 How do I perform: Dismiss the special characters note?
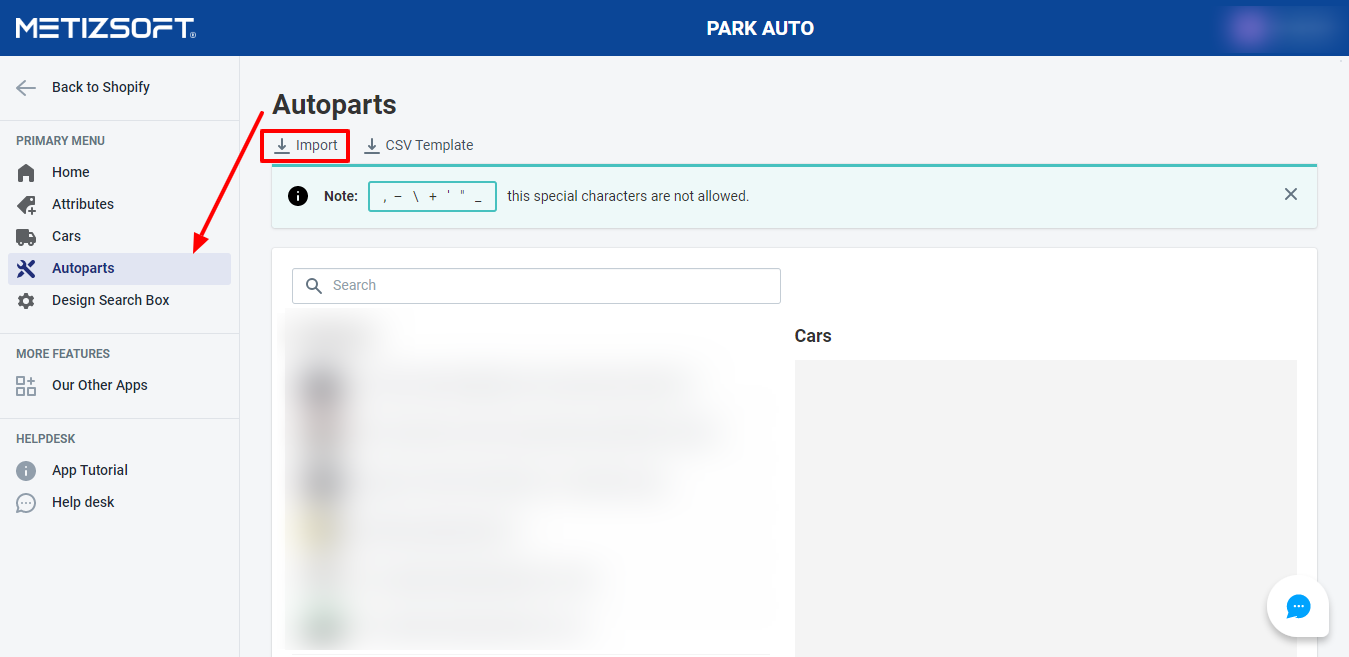(x=1291, y=194)
